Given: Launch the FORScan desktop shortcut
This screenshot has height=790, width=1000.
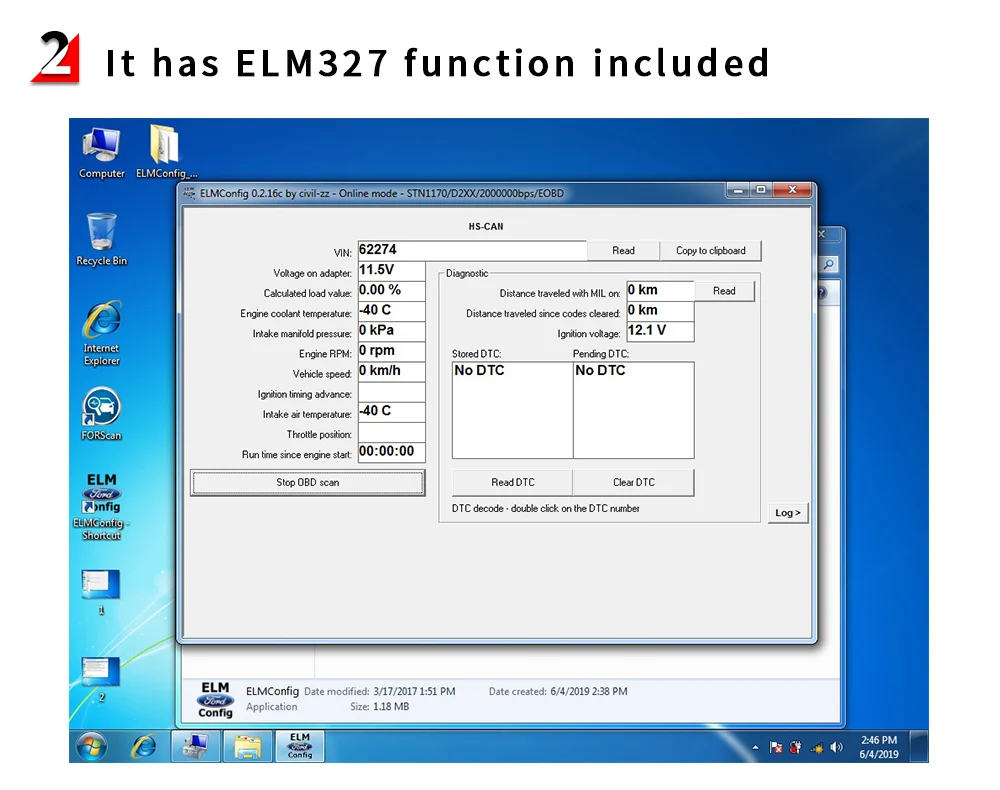Looking at the screenshot, I should tap(101, 414).
